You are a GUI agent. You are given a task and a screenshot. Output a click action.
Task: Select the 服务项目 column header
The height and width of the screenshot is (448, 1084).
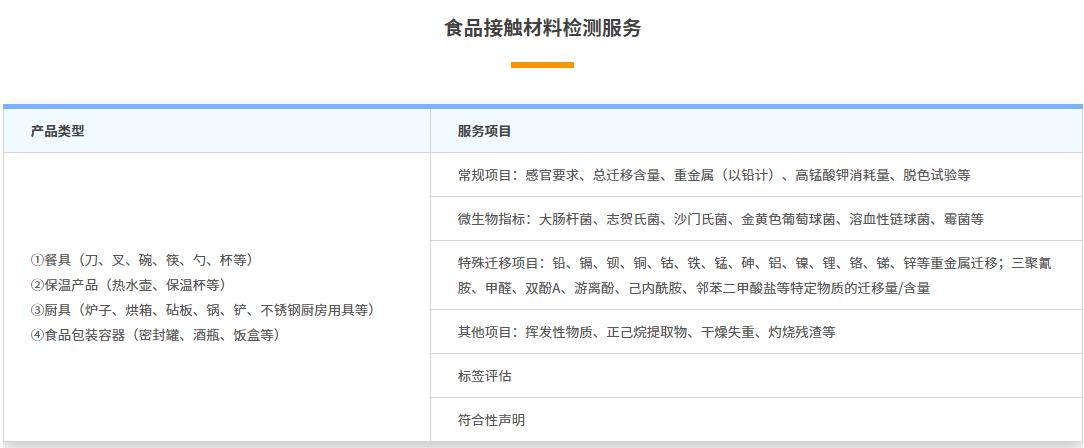click(485, 131)
